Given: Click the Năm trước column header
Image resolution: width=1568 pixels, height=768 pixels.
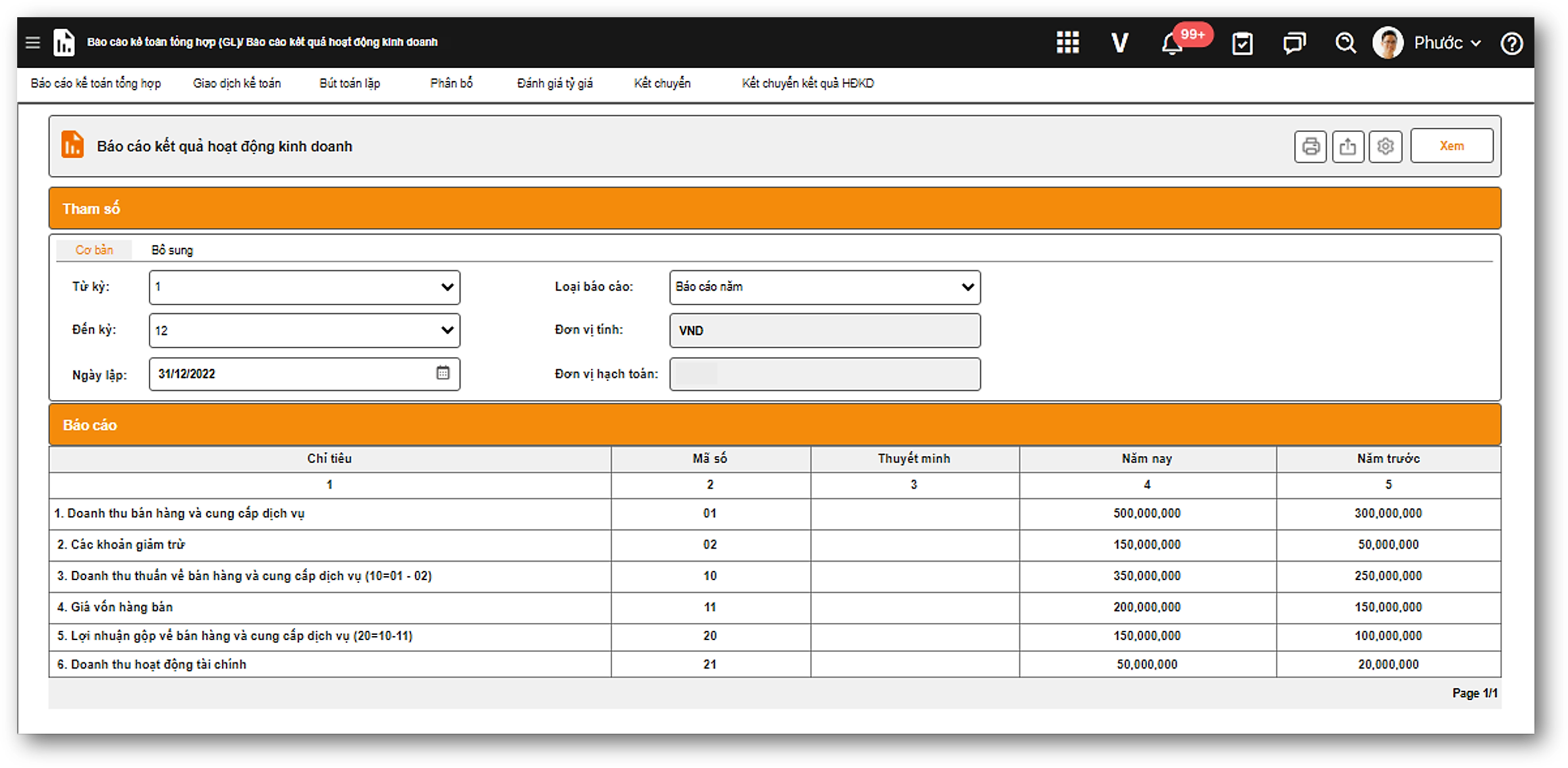Looking at the screenshot, I should click(x=1388, y=459).
